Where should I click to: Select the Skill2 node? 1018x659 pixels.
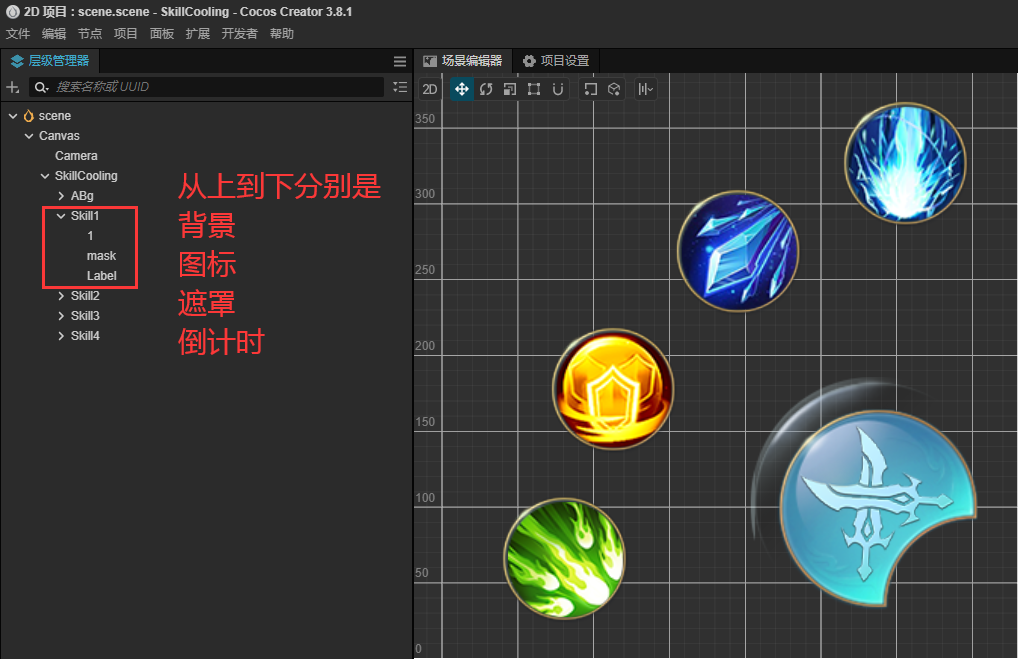click(85, 296)
